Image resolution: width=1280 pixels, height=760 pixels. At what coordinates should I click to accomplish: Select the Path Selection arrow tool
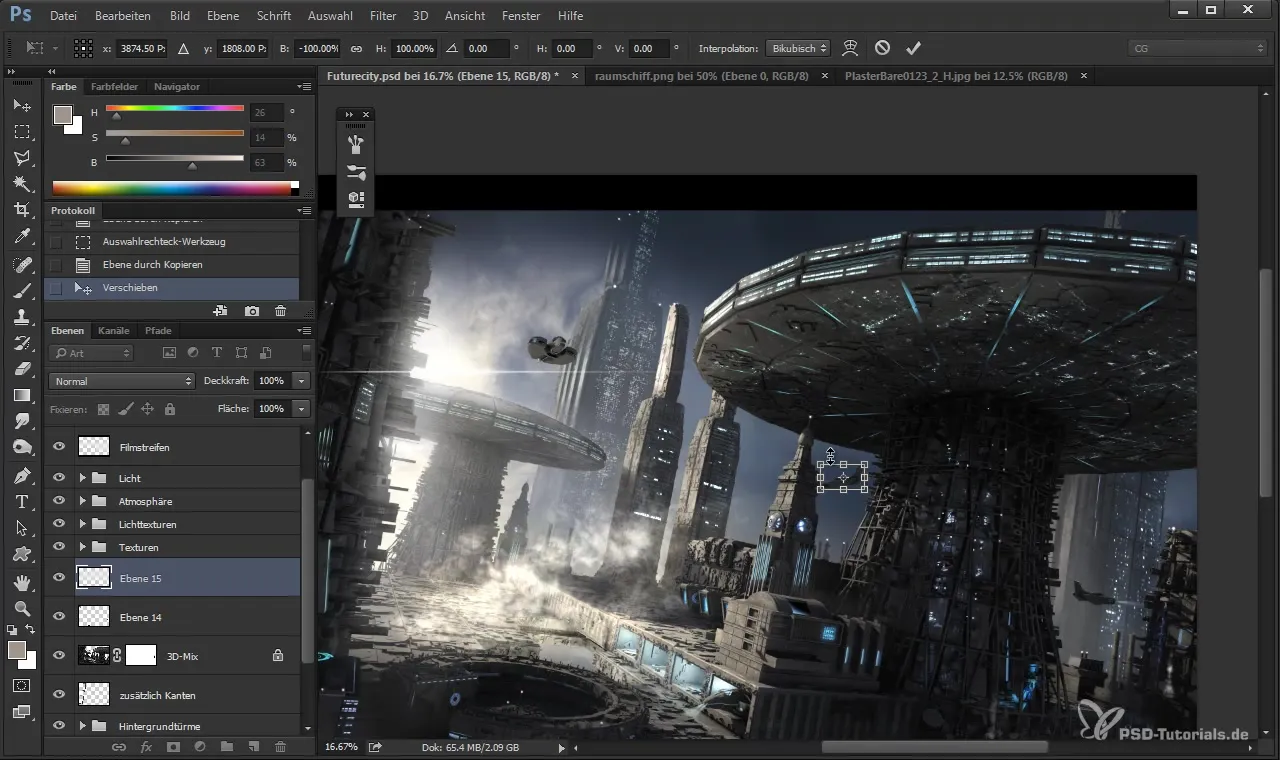(22, 527)
